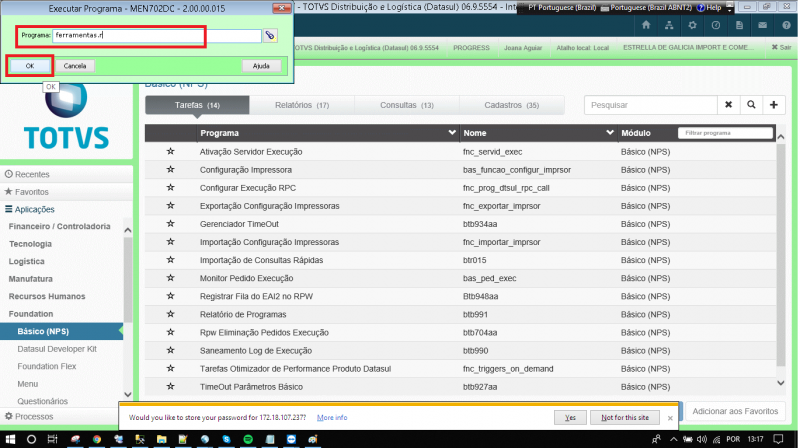Mark Gerenciador TimeOut as favorite

170,223
